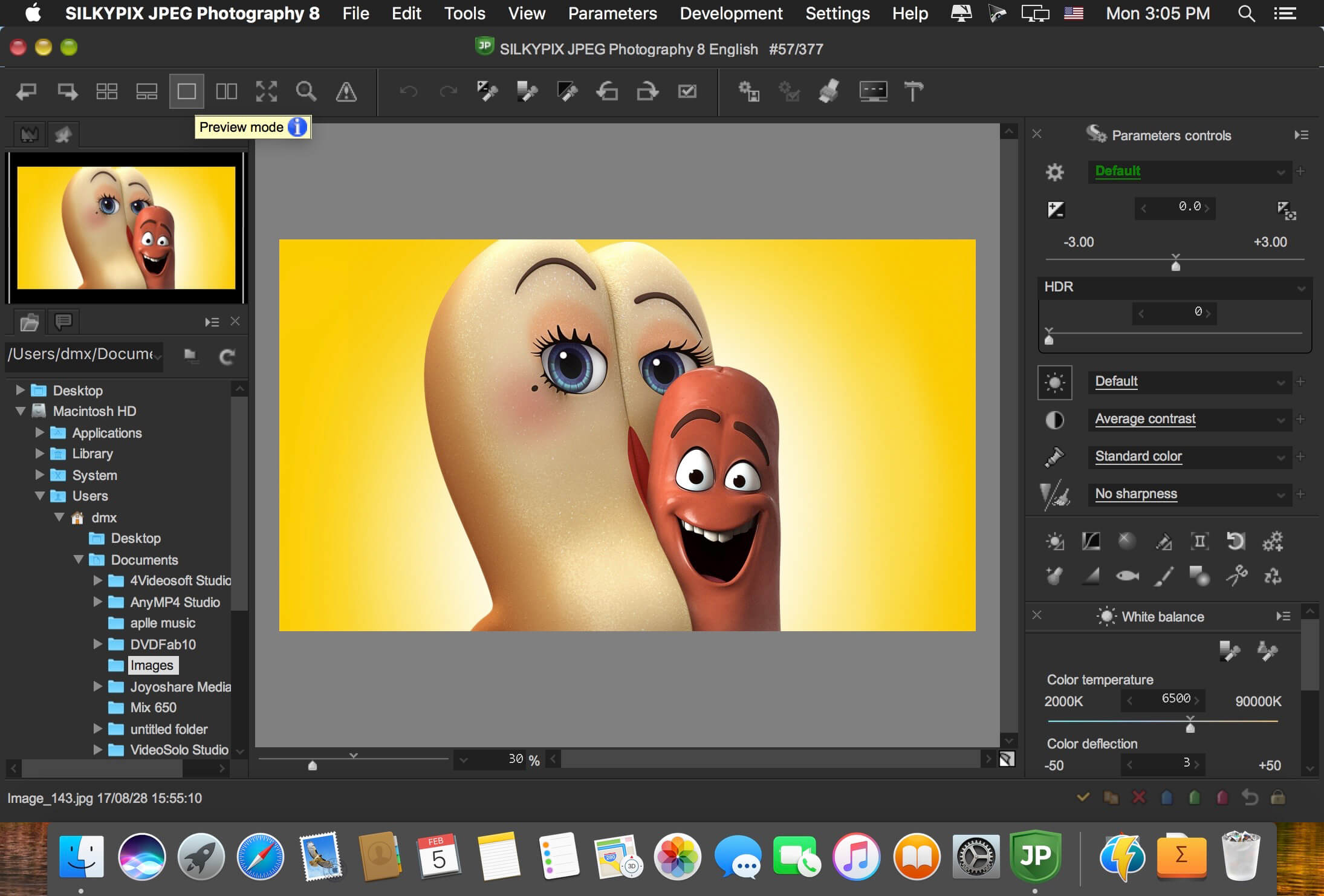
Task: Click the Rotate image tool icon
Action: (x=608, y=90)
